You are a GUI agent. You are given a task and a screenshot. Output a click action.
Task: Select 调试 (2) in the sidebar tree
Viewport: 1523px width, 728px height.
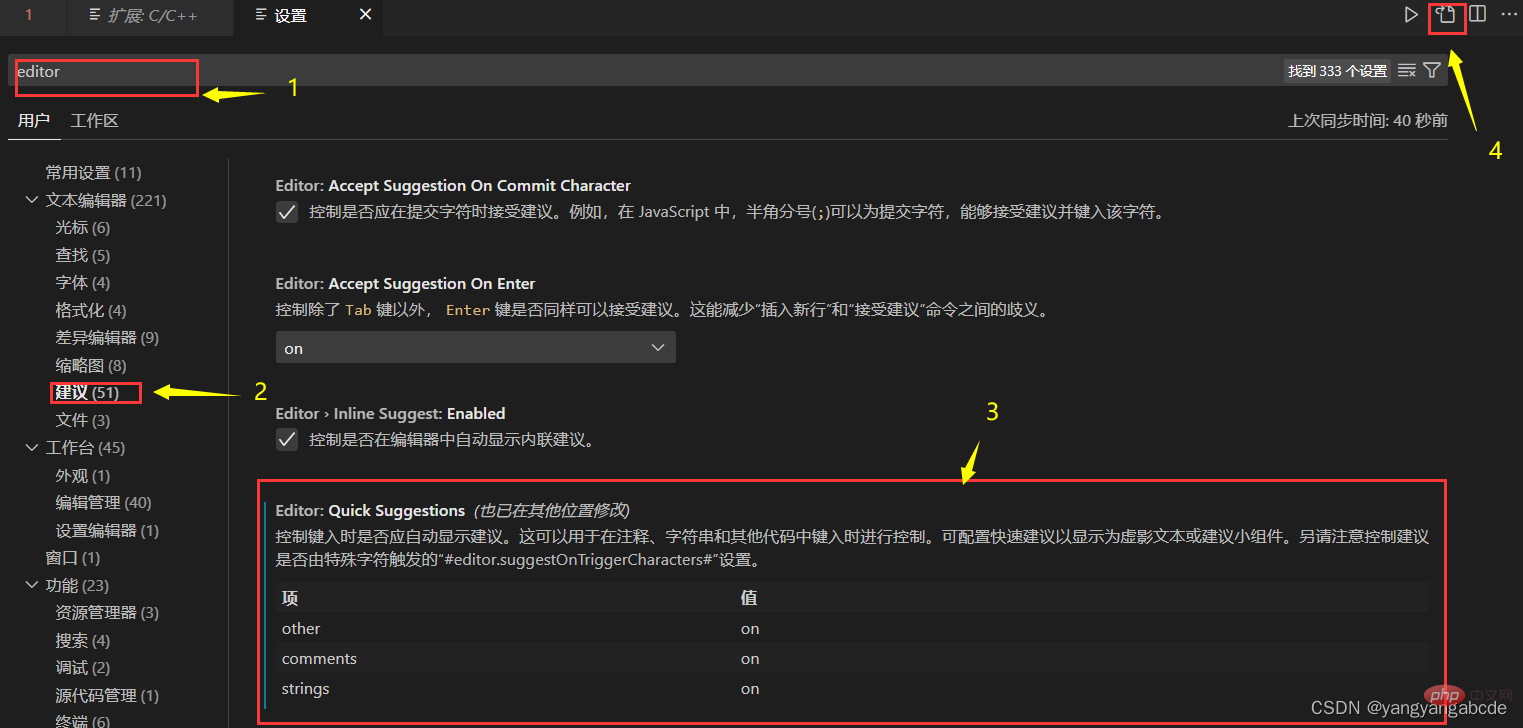click(x=82, y=667)
